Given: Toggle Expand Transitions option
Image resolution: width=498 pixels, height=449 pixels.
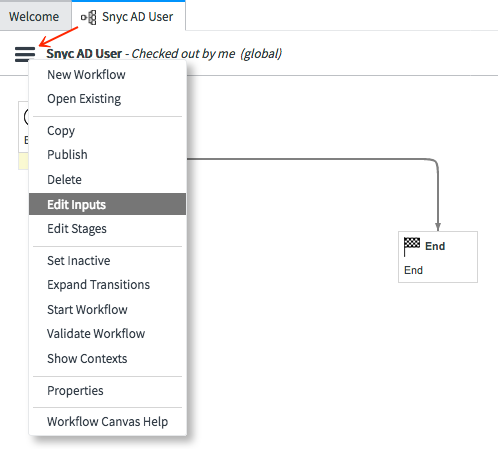Looking at the screenshot, I should (x=107, y=285).
